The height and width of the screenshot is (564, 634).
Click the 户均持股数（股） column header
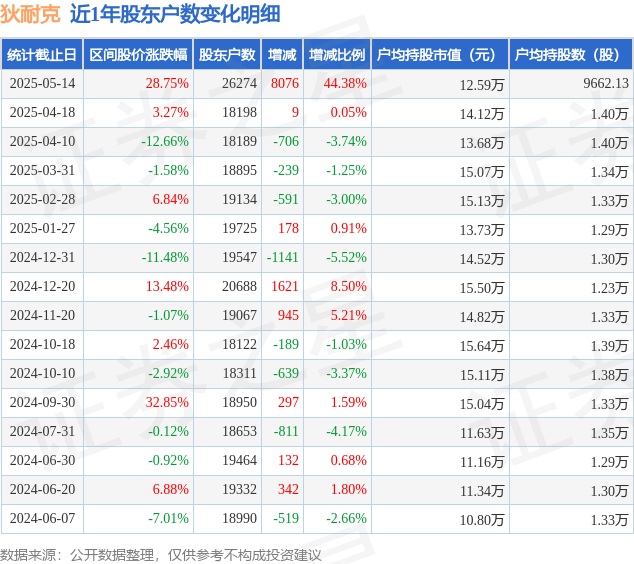(x=571, y=55)
